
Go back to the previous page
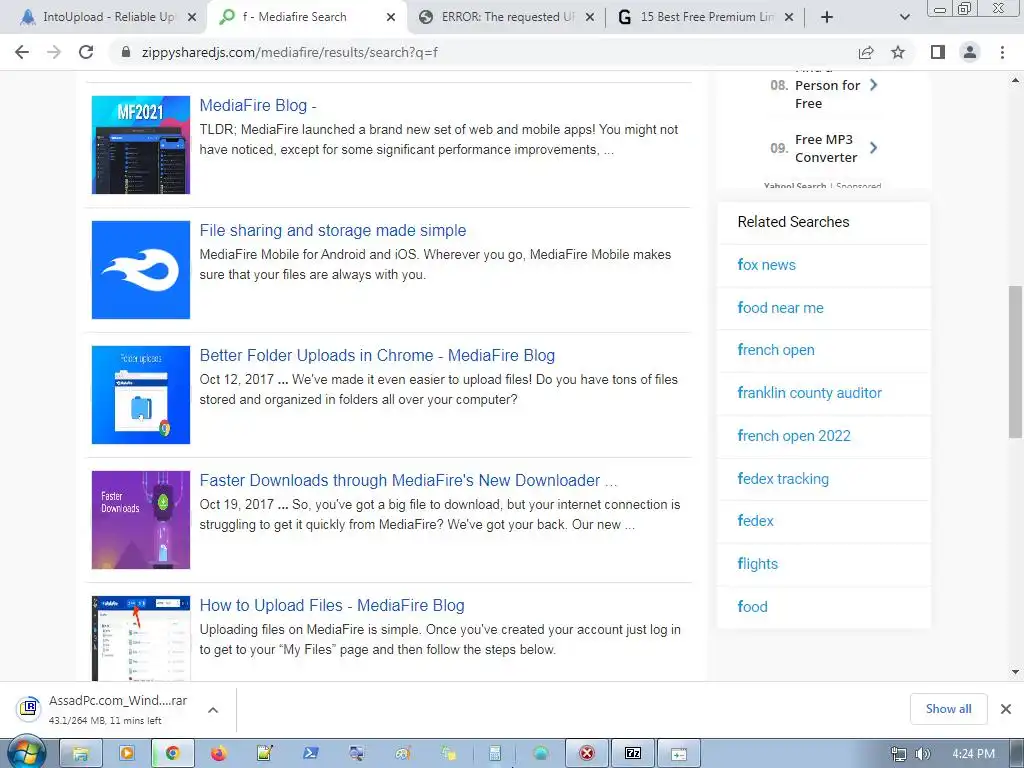[22, 52]
